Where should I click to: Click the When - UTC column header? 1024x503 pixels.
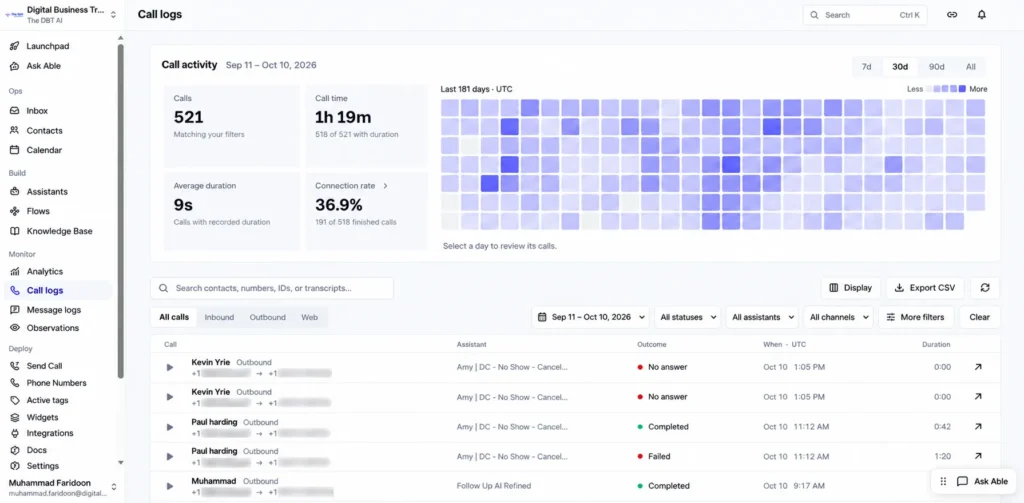click(x=786, y=344)
